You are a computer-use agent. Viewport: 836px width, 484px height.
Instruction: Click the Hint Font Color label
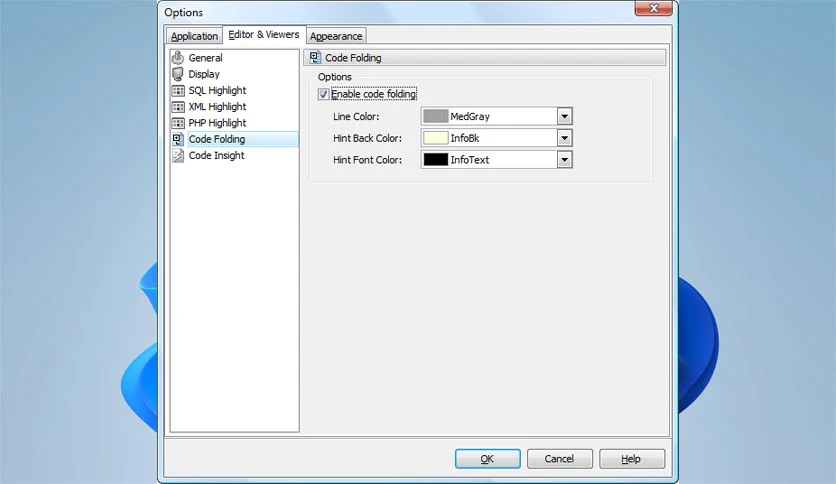[367, 159]
